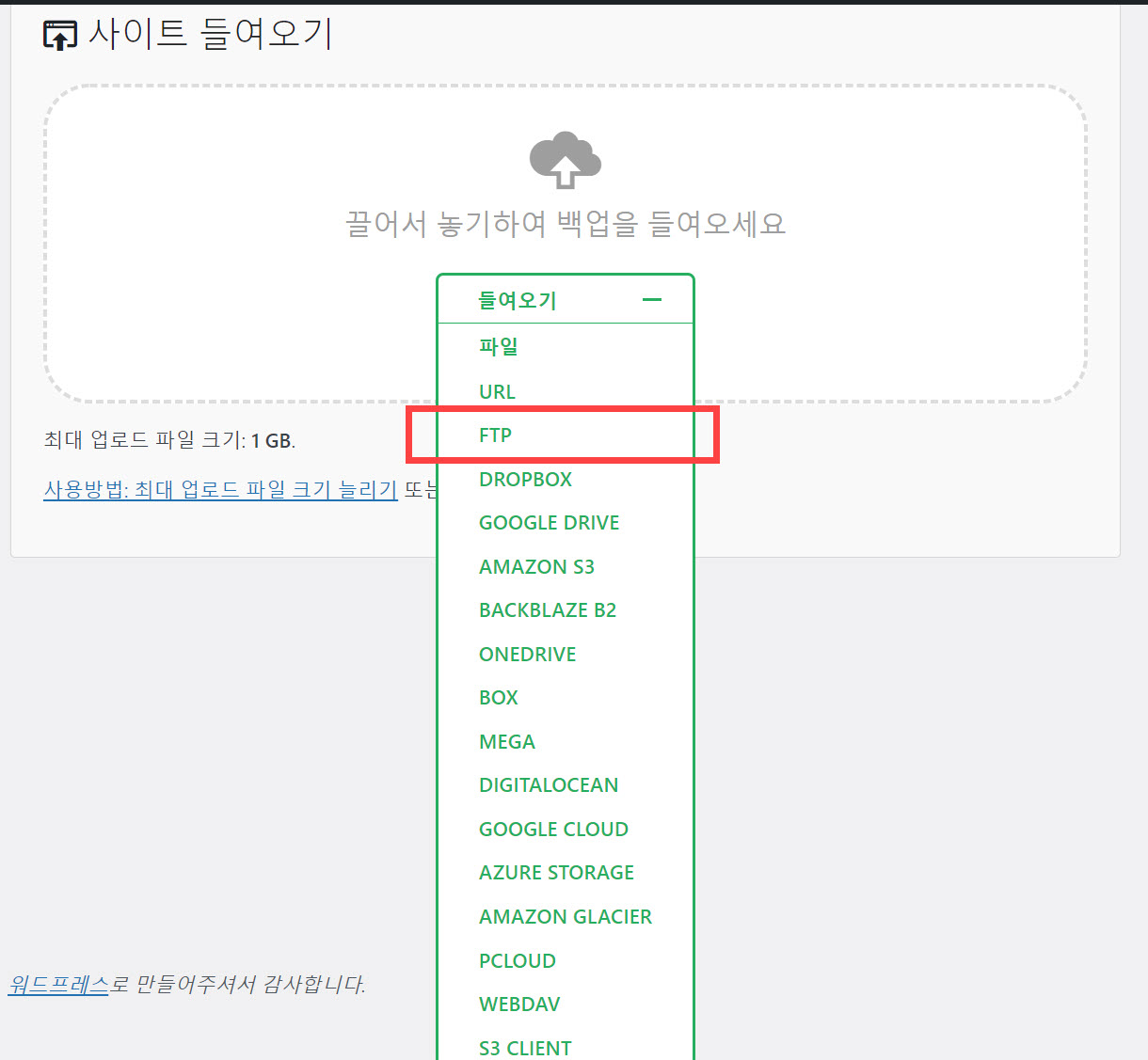This screenshot has height=1060, width=1148.
Task: Select MEGA import option
Action: (506, 741)
